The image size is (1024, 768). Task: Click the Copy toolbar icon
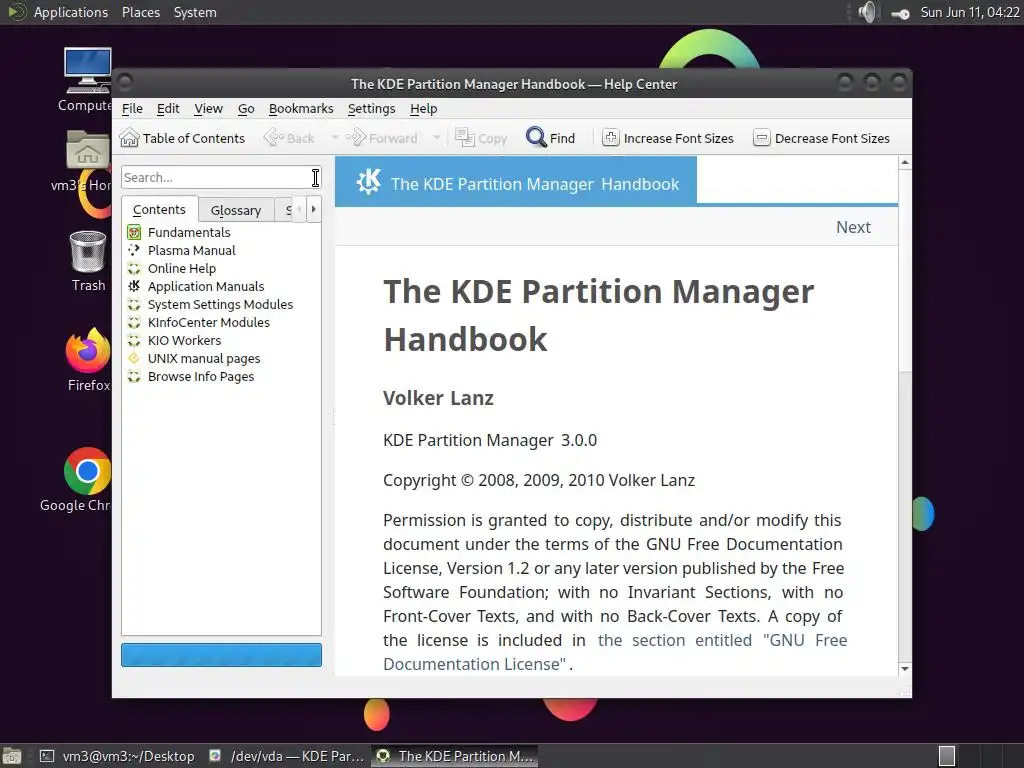[x=464, y=138]
